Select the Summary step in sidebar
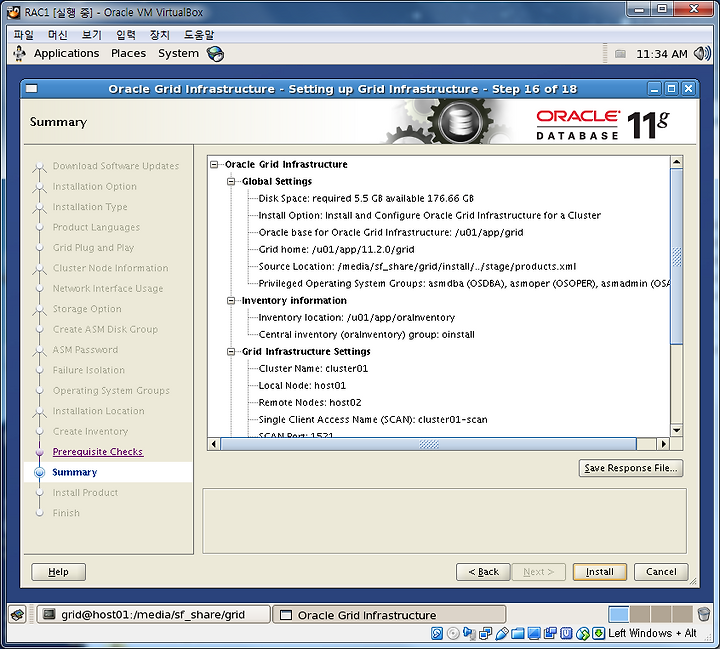 (x=75, y=472)
